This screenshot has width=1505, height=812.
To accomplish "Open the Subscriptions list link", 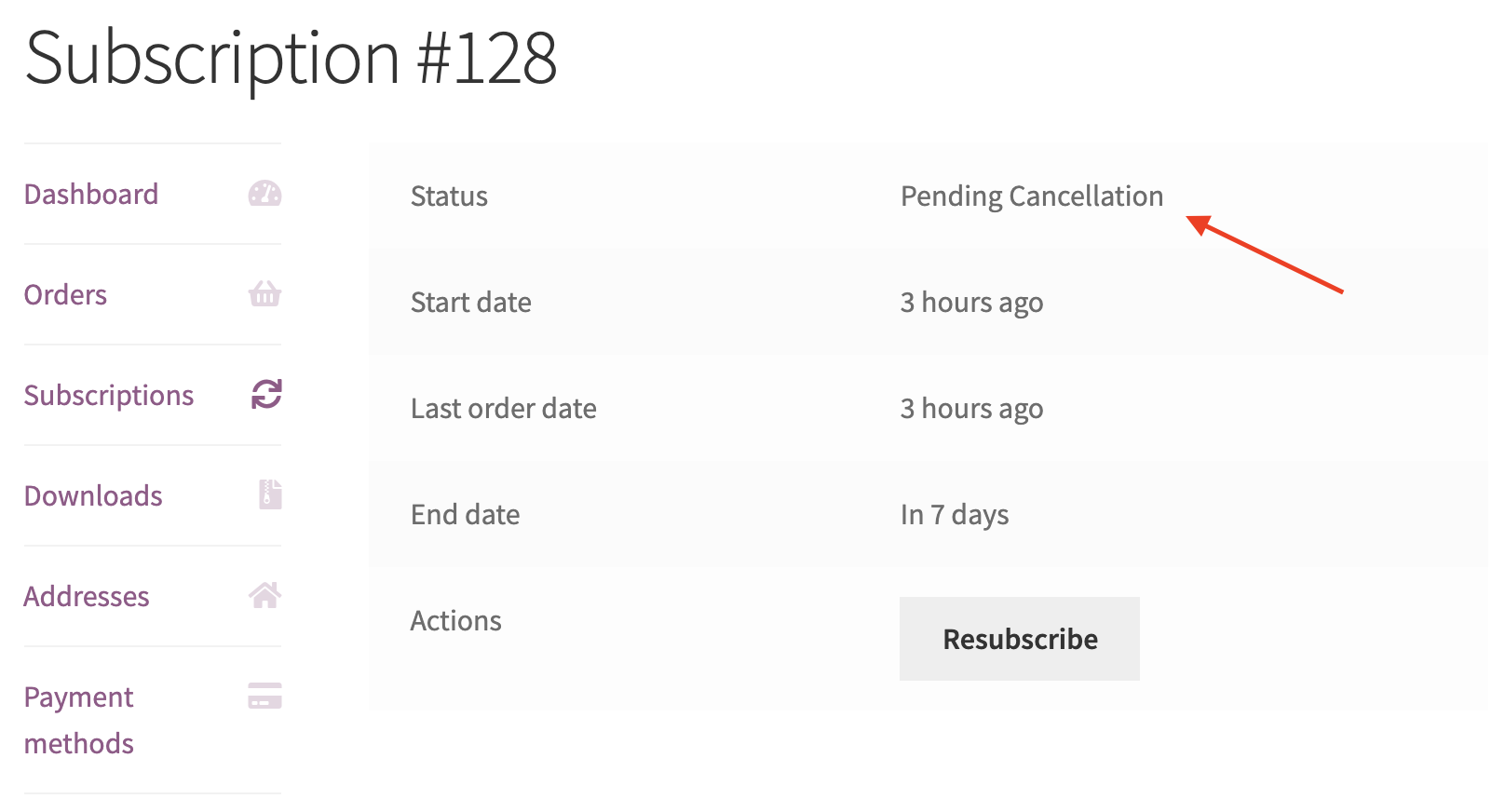I will coord(109,396).
